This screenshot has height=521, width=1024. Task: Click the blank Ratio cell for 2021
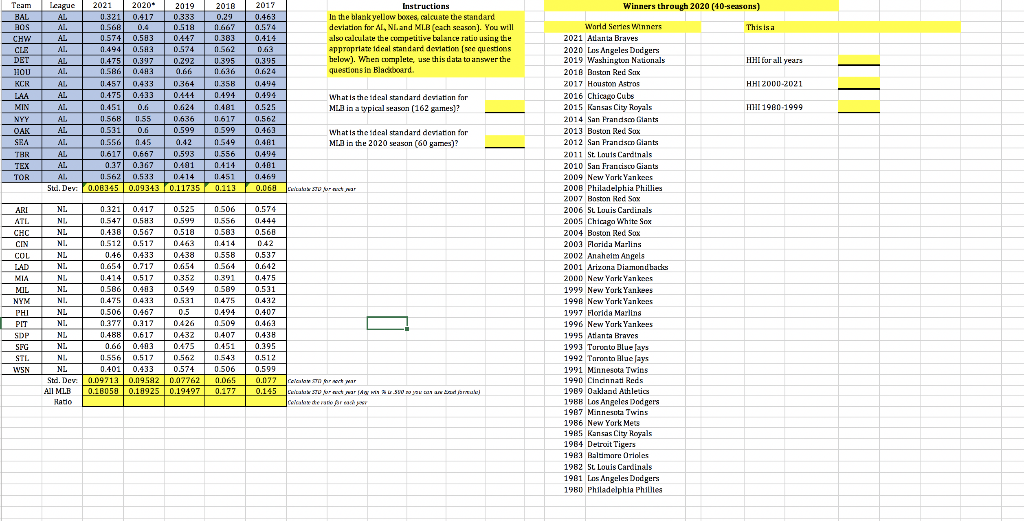tap(104, 402)
